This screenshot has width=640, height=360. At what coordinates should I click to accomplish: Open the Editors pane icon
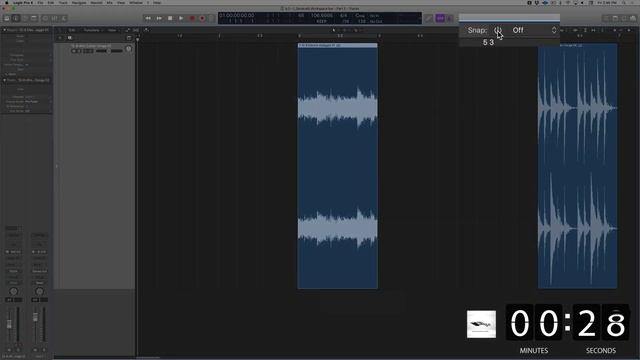64,18
